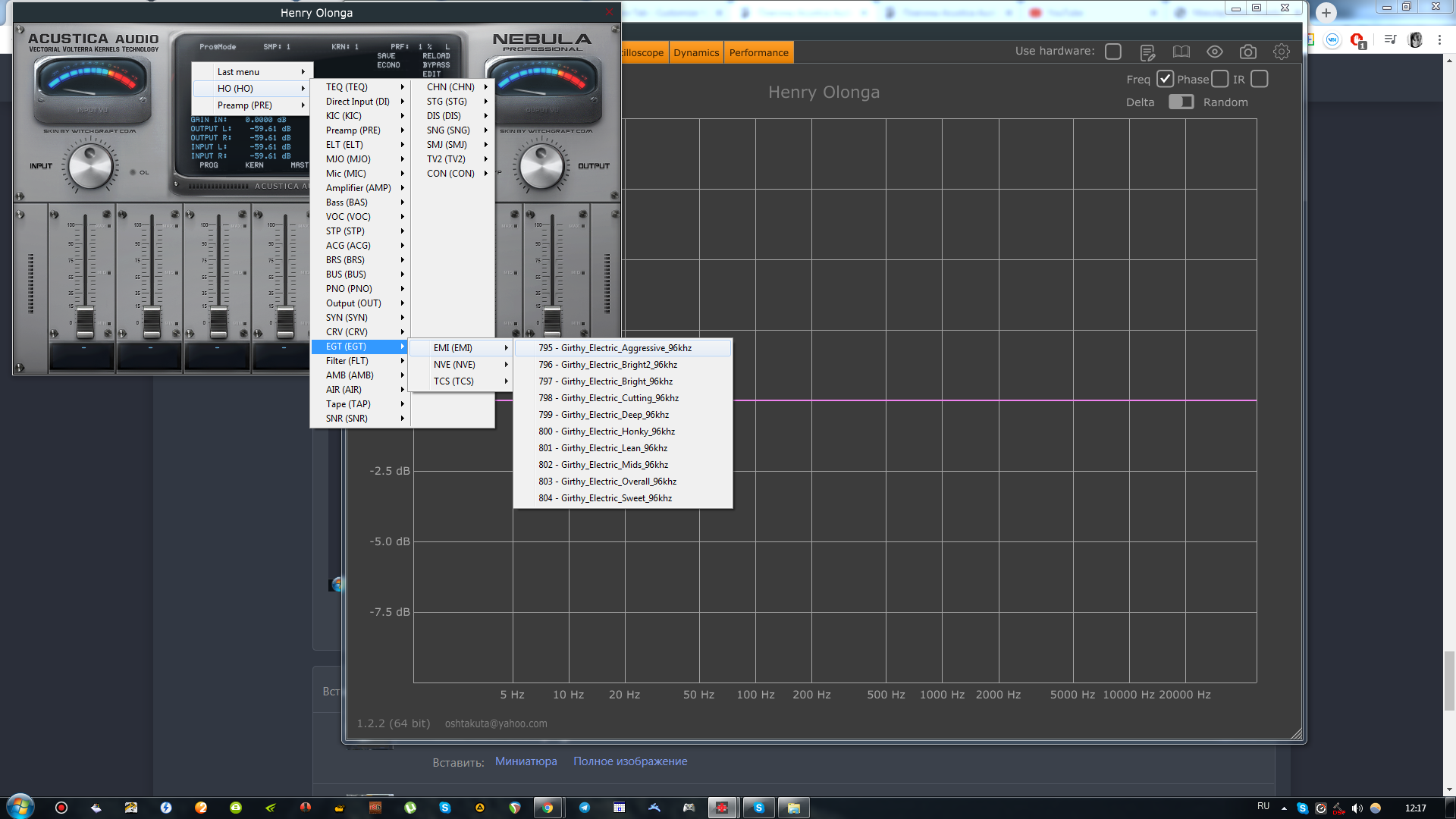The image size is (1456, 819).
Task: Click EDIT in the Nebula display
Action: pyautogui.click(x=431, y=74)
